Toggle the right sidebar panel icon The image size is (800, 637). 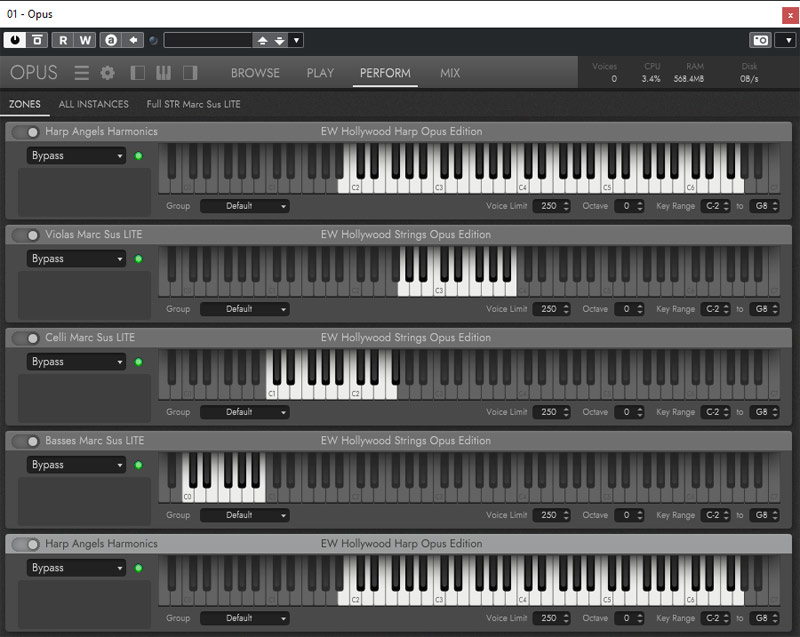click(190, 73)
